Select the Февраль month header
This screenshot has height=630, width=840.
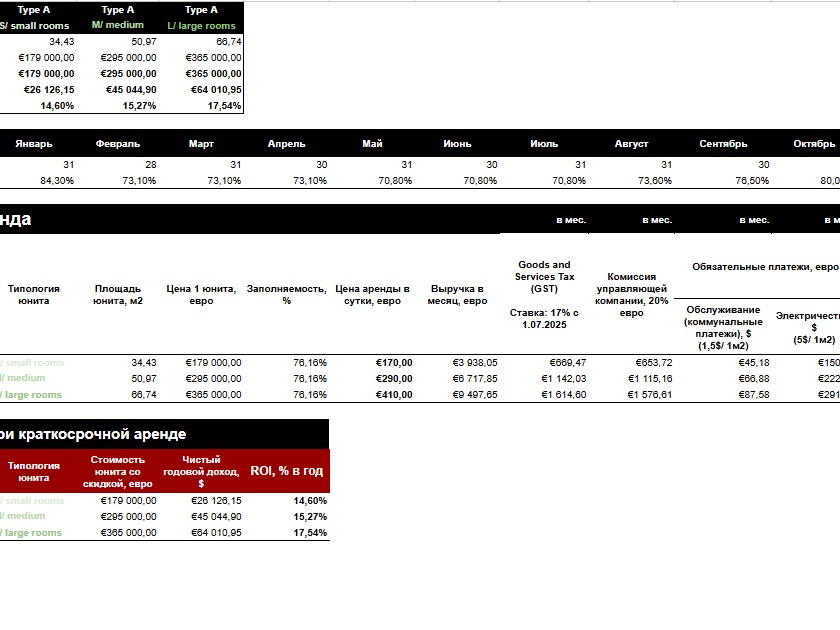118,144
